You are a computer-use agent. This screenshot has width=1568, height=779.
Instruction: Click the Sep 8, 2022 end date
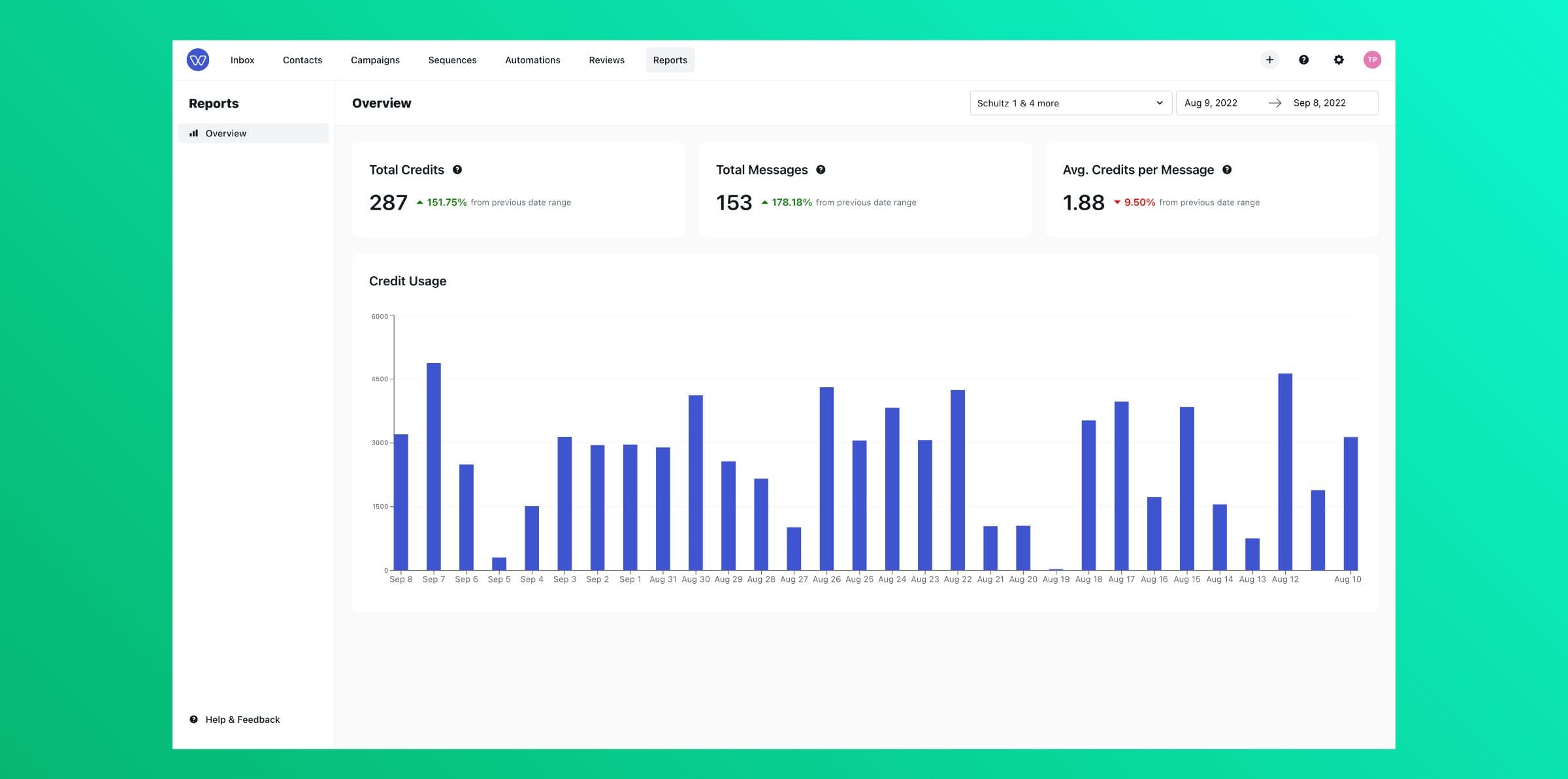tap(1319, 103)
